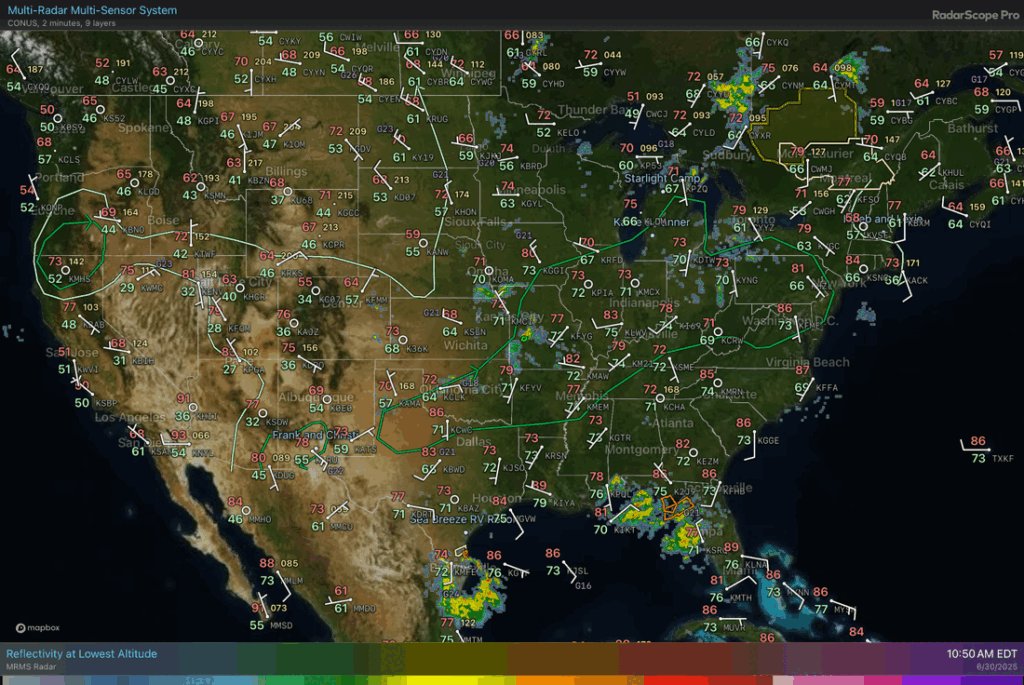Select the CYBC station label

click(x=946, y=101)
